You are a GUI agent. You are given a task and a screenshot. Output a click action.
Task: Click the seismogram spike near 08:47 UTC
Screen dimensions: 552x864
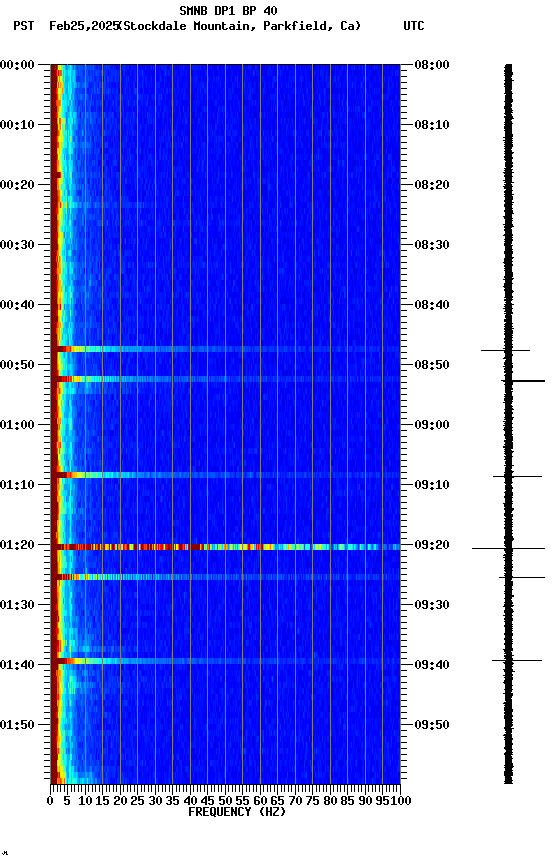pos(506,350)
